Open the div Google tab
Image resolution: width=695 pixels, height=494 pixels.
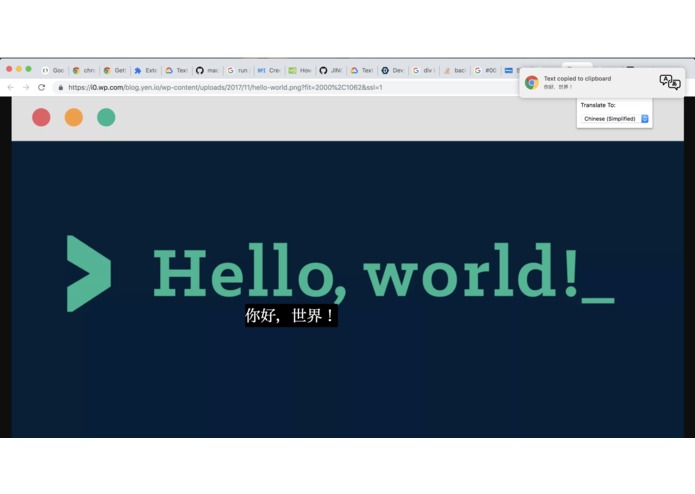424,70
